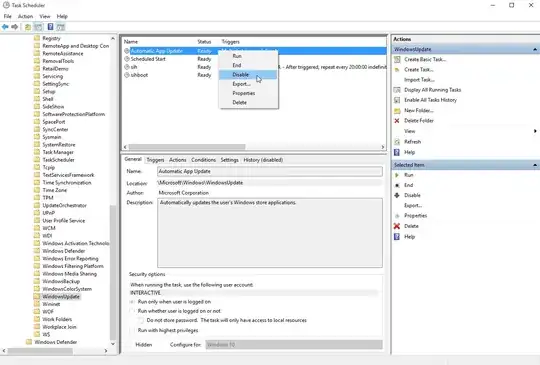Image resolution: width=540 pixels, height=365 pixels.
Task: Click the green Run icon under Selected Item
Action: [x=397, y=175]
